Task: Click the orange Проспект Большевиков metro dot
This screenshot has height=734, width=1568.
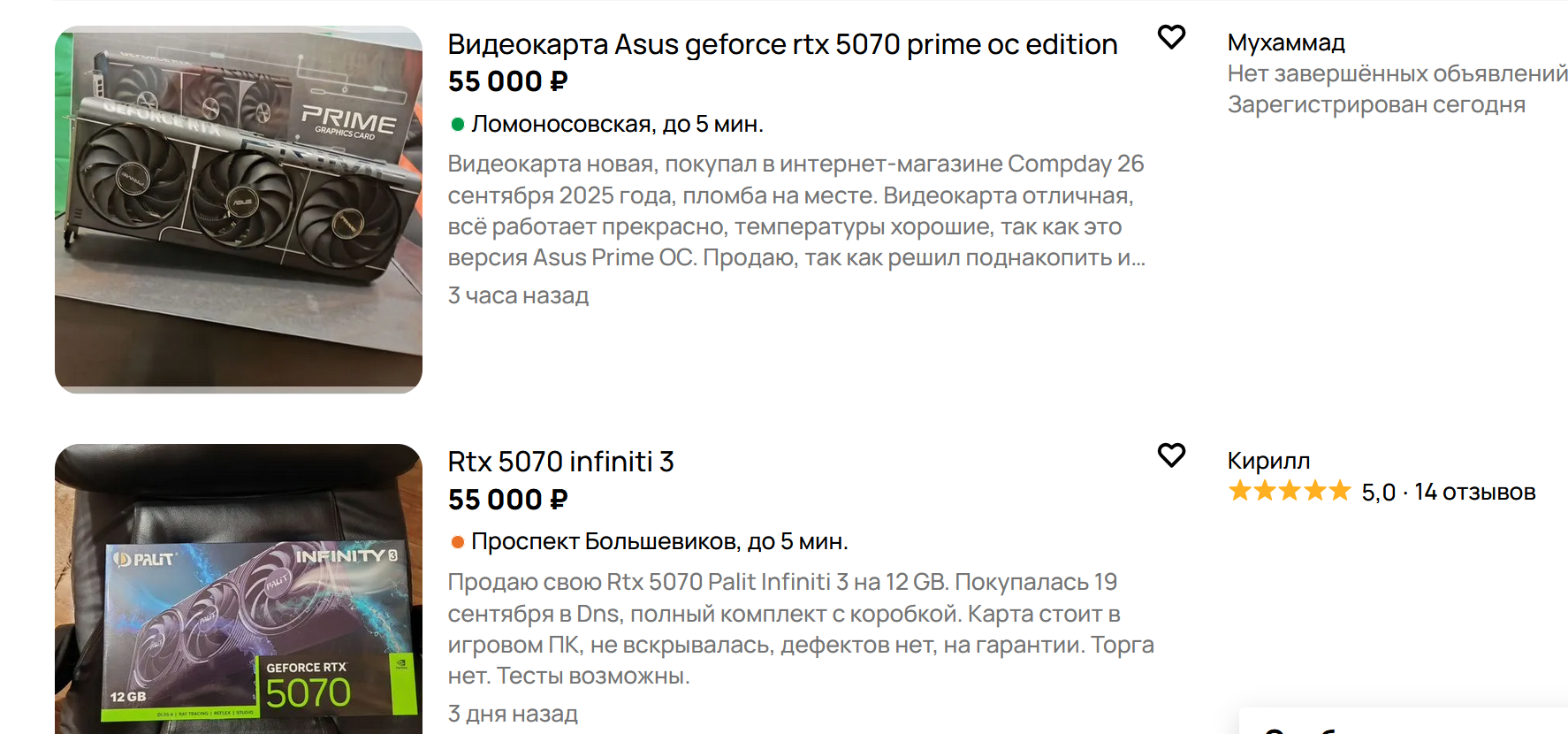Action: (x=458, y=542)
